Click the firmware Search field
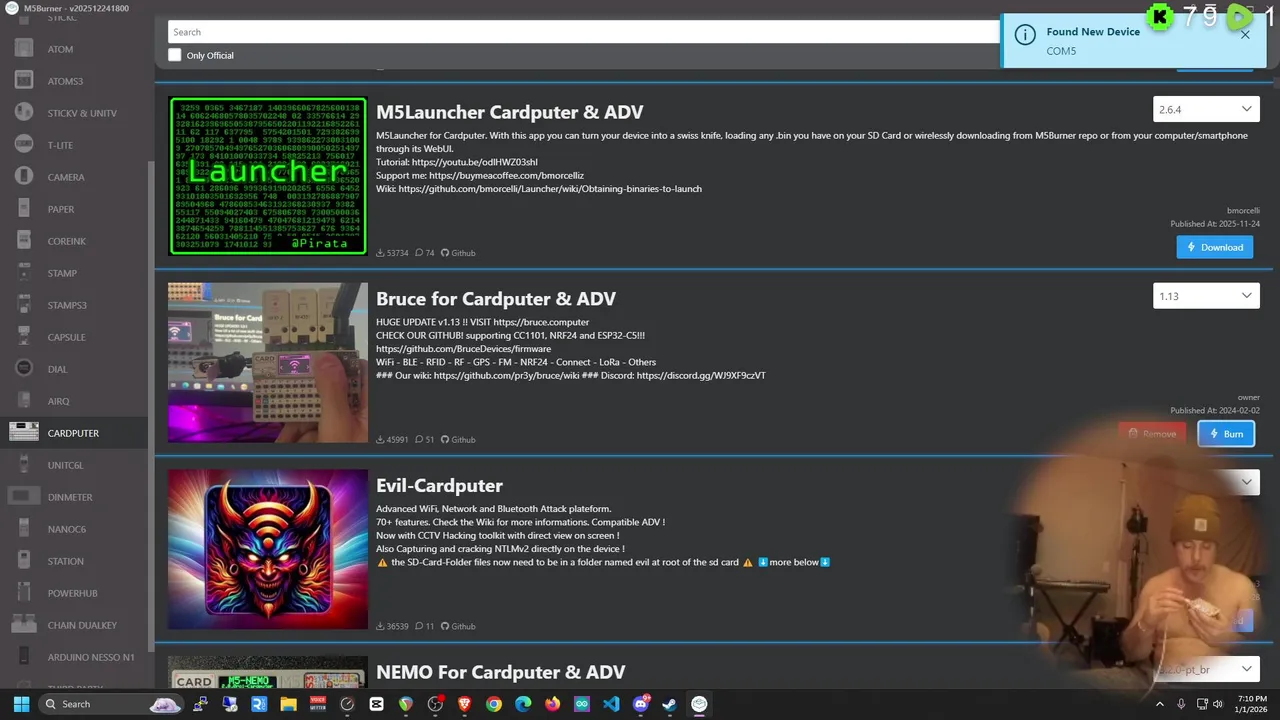Viewport: 1280px width, 720px height. pyautogui.click(x=584, y=32)
